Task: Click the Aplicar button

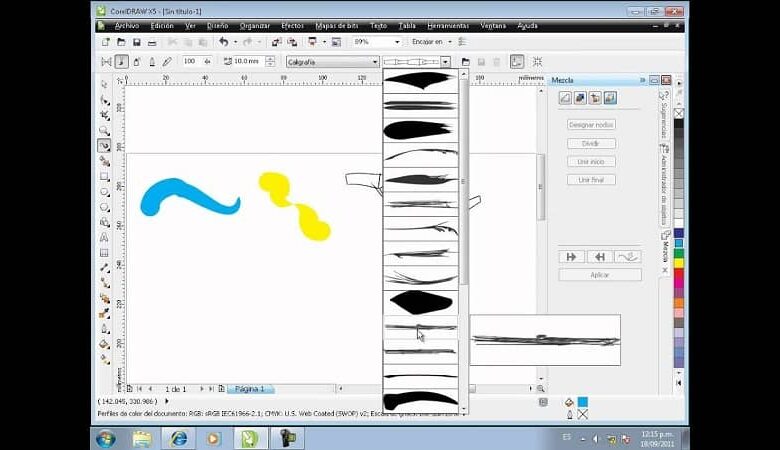Action: point(600,275)
